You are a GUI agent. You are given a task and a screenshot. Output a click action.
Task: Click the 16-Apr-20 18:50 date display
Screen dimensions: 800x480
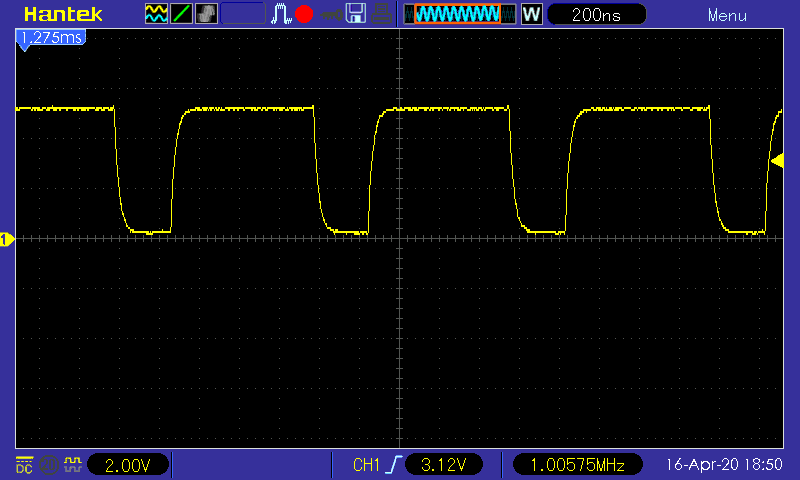click(724, 464)
